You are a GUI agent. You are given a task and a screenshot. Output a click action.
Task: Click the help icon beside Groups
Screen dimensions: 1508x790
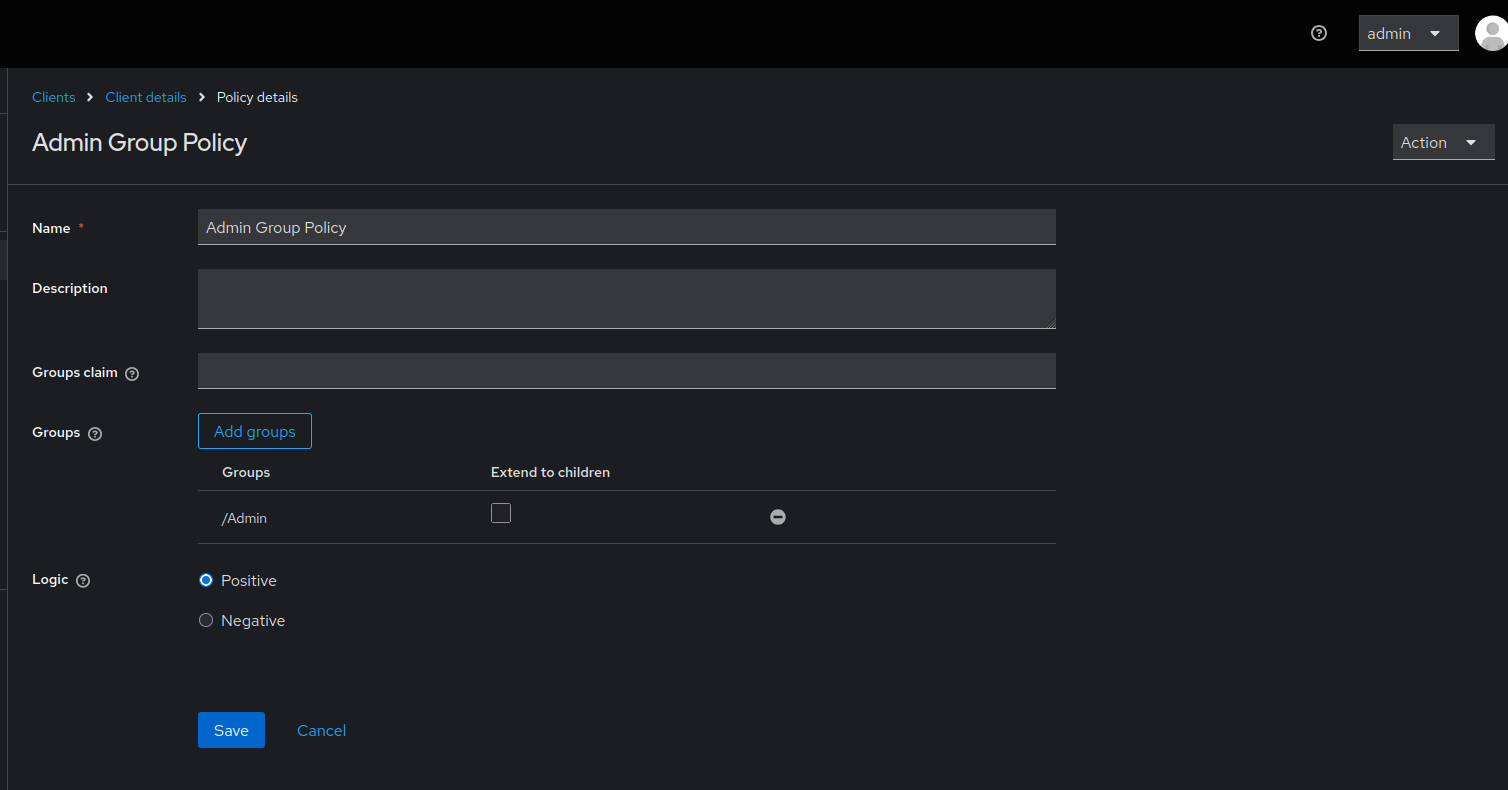pos(95,434)
